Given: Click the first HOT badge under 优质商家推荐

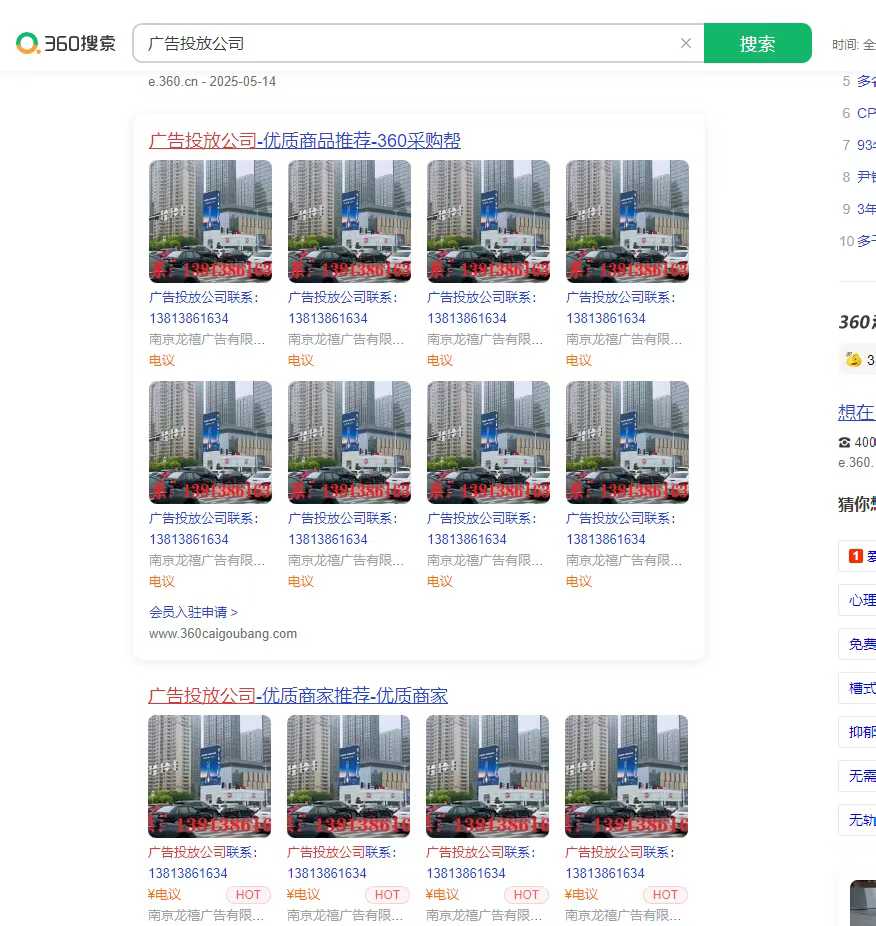Looking at the screenshot, I should 248,895.
